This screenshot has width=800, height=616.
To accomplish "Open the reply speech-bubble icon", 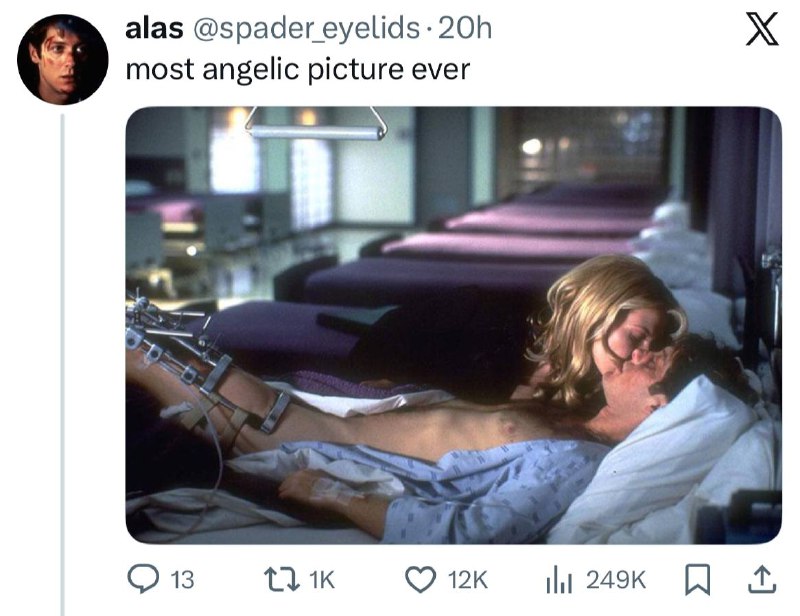I will coord(142,579).
